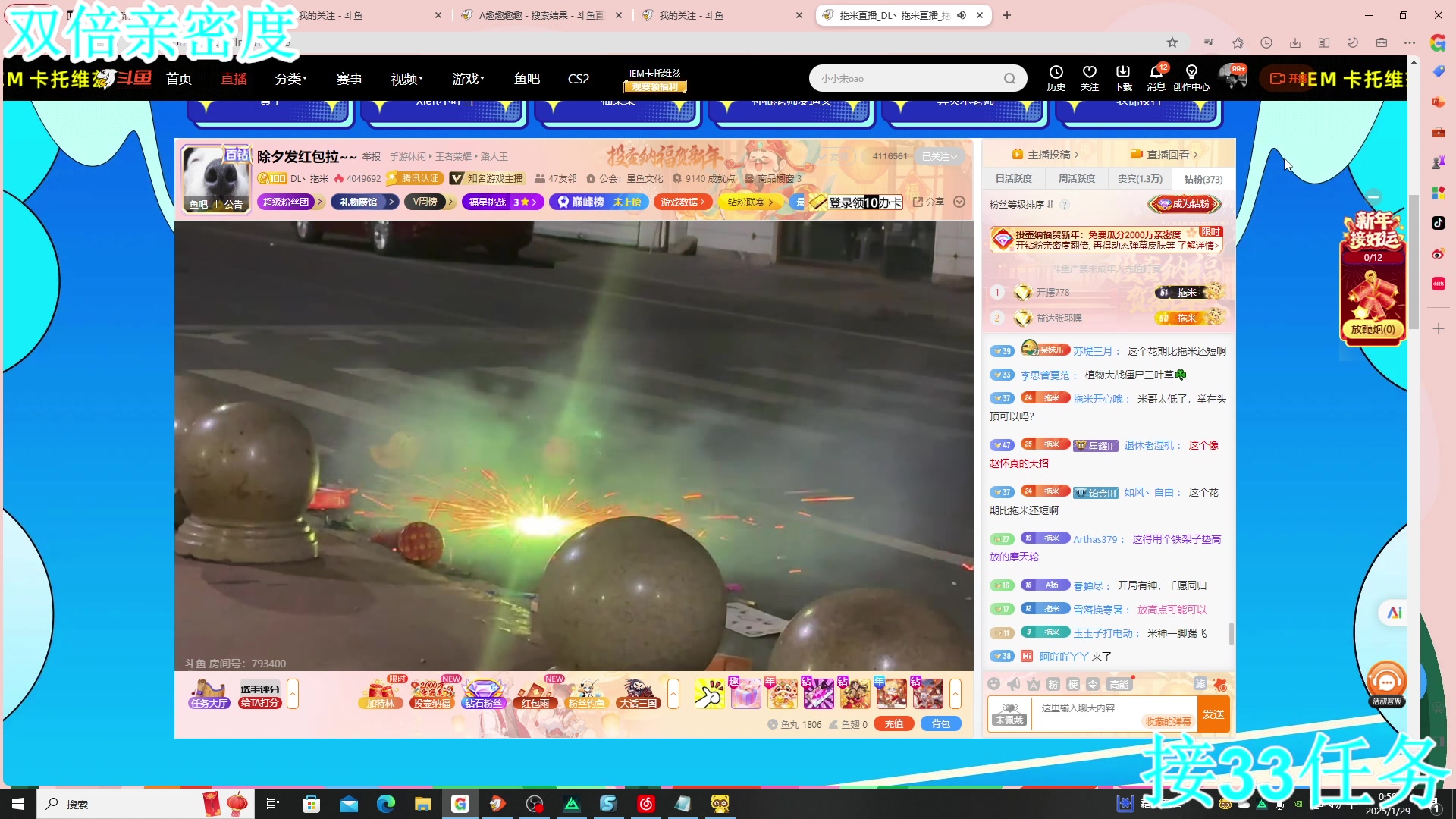Open the 历史 history icon
This screenshot has width=1456, height=819.
[x=1056, y=77]
